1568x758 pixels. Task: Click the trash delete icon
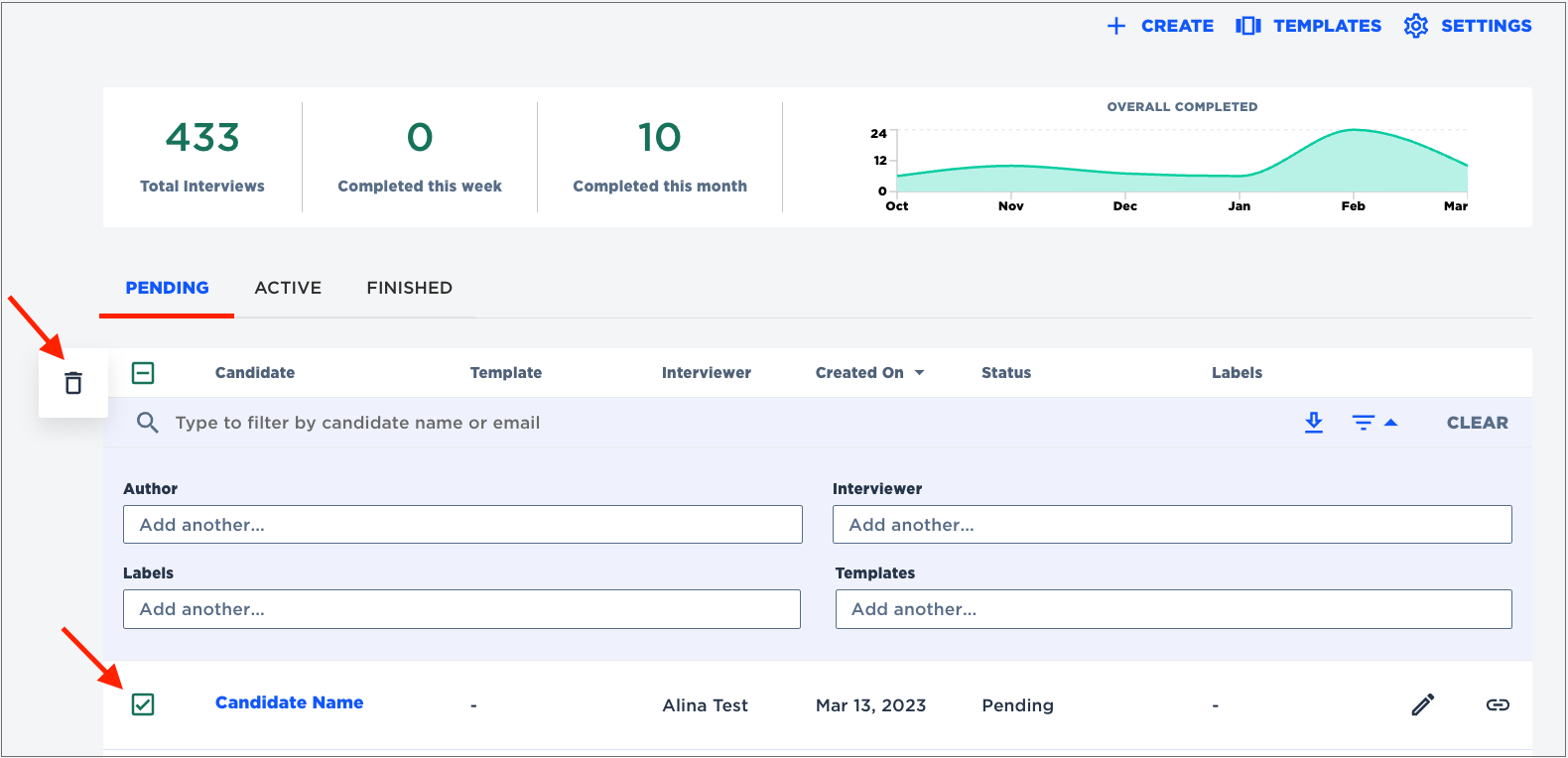(x=73, y=383)
